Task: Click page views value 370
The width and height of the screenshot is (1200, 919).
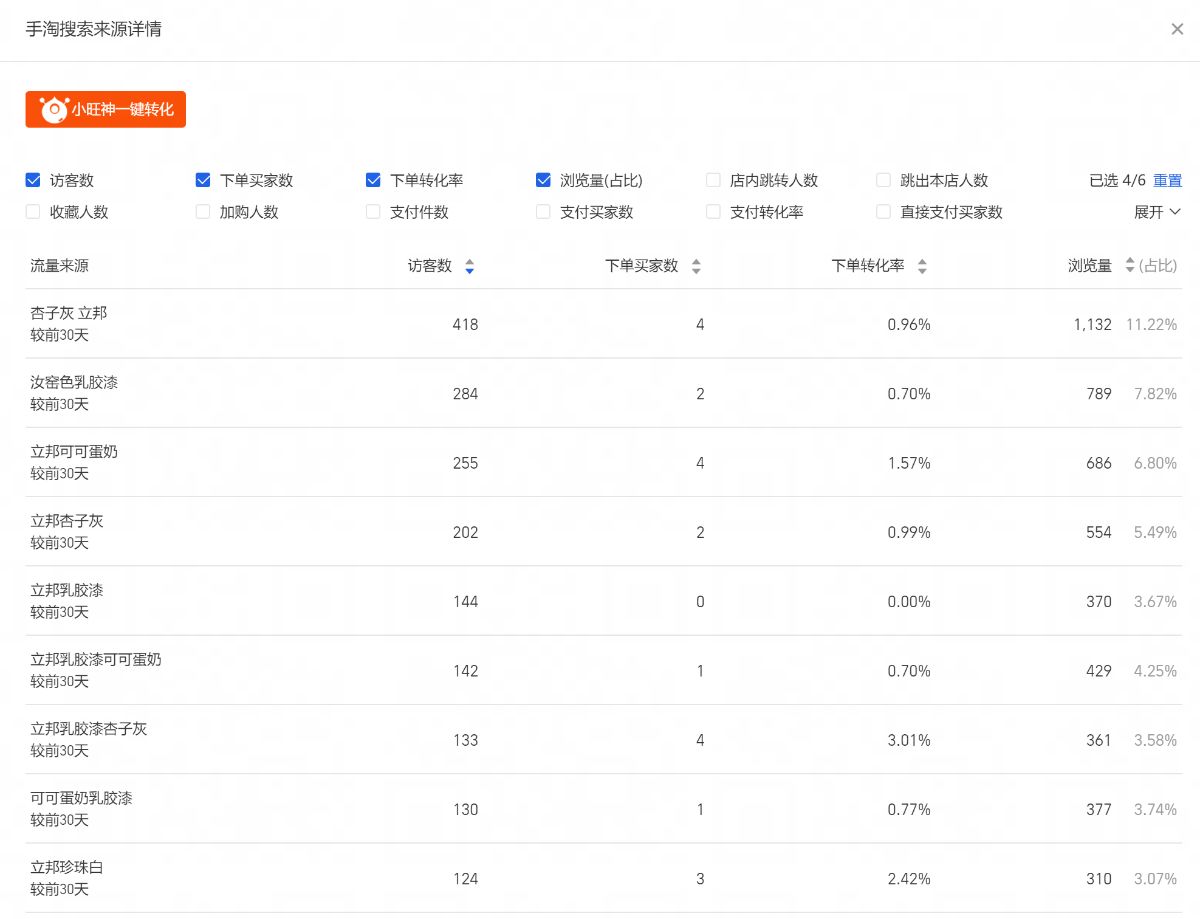Action: pos(1099,602)
